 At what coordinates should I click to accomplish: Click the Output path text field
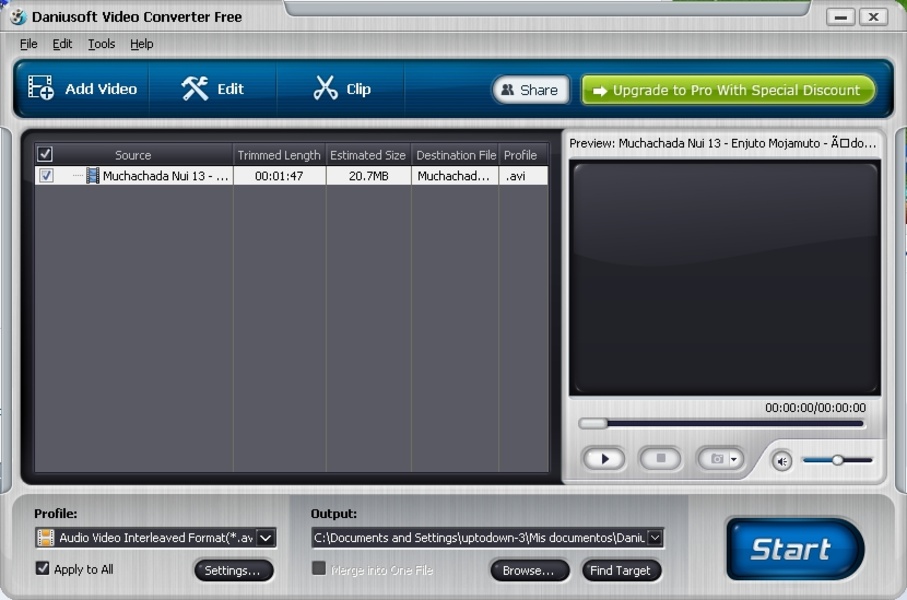(x=479, y=538)
